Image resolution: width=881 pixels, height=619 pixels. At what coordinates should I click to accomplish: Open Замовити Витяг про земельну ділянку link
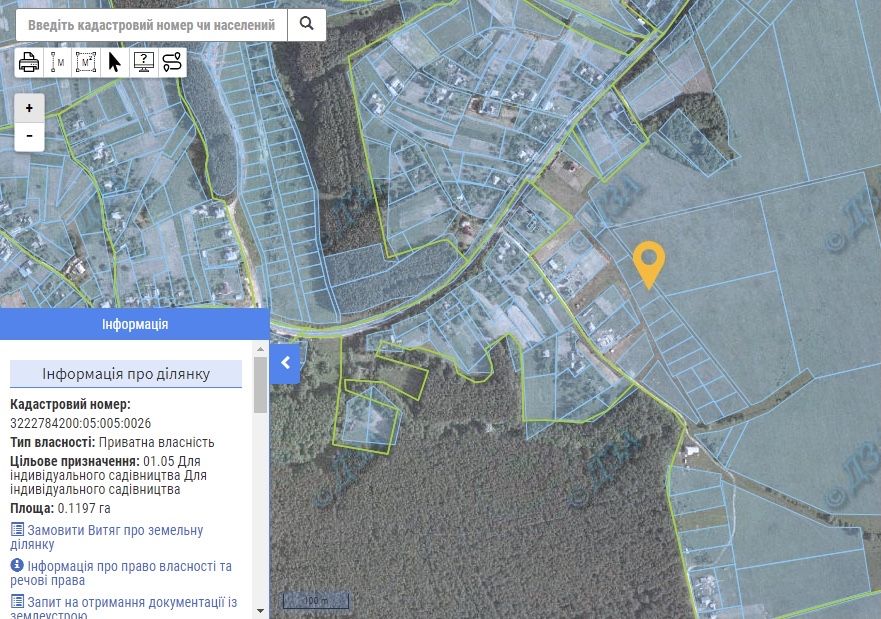107,537
